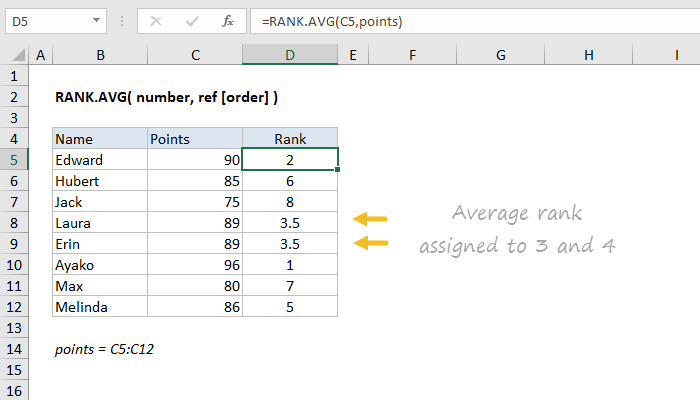Click Melinda's rank cell showing 5
The image size is (700, 400).
coord(290,306)
